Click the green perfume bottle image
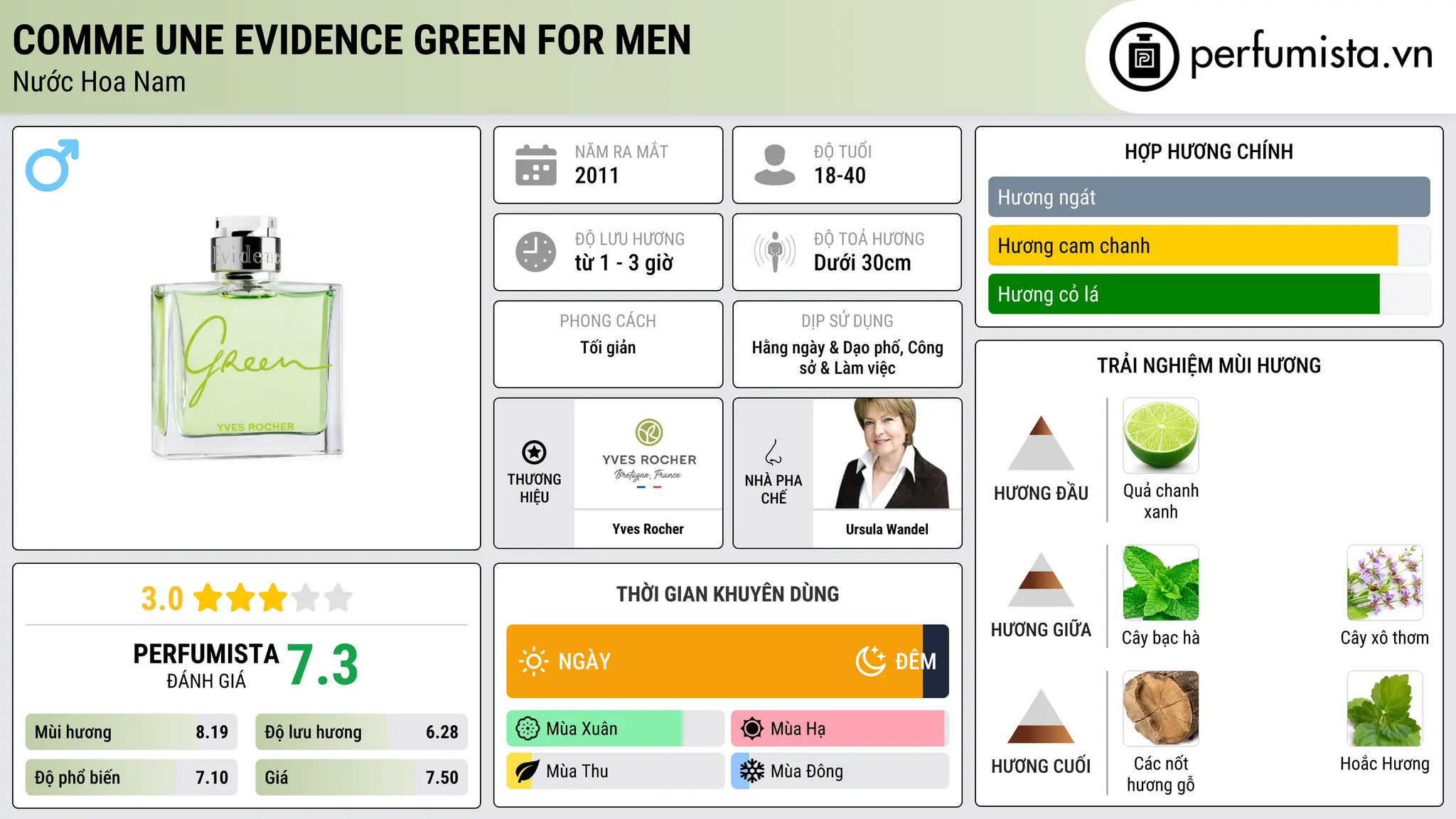 (x=247, y=338)
